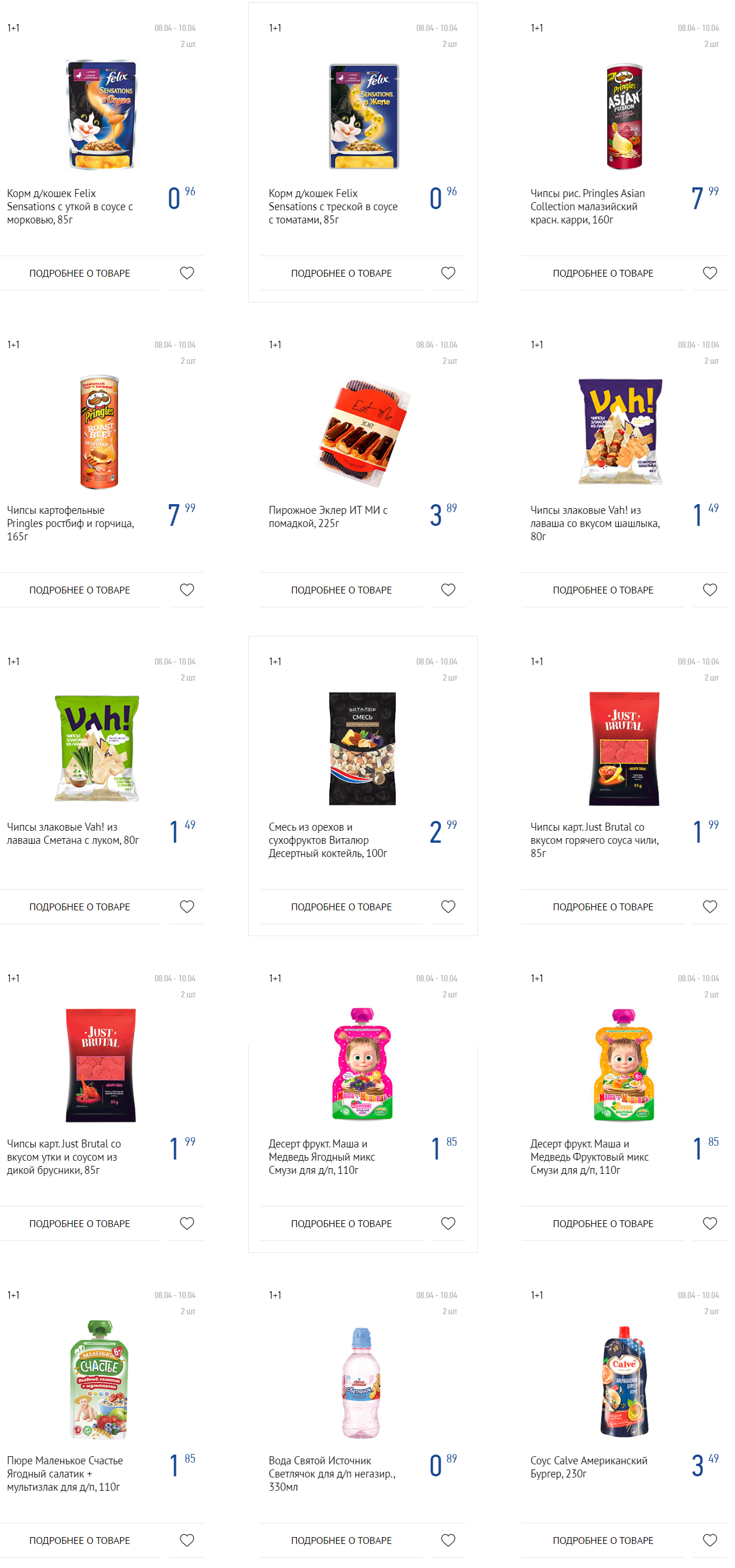Click the Calve burger sauce product image
Image resolution: width=735 pixels, height=1568 pixels.
[x=624, y=1383]
